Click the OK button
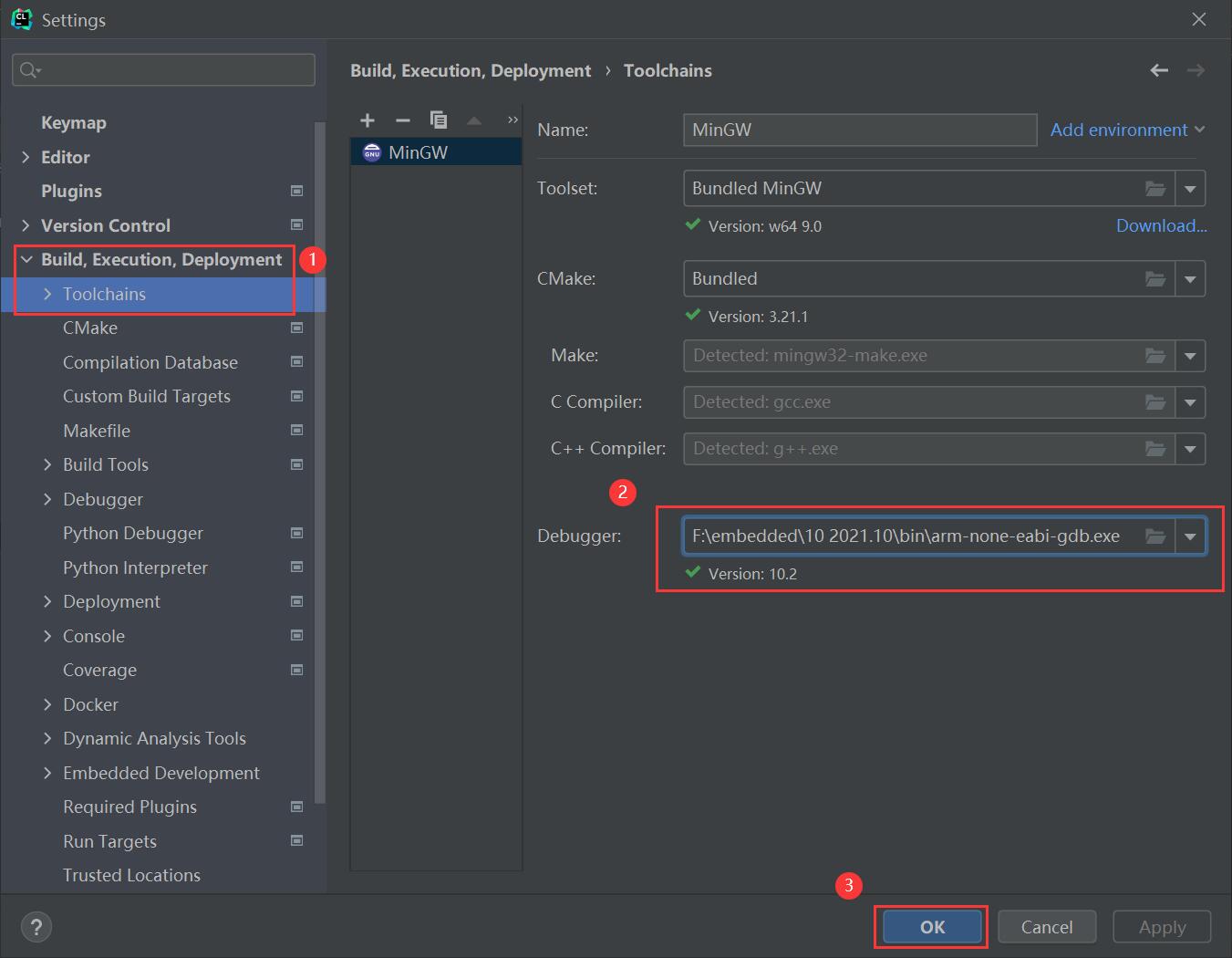The width and height of the screenshot is (1232, 958). coord(932,927)
